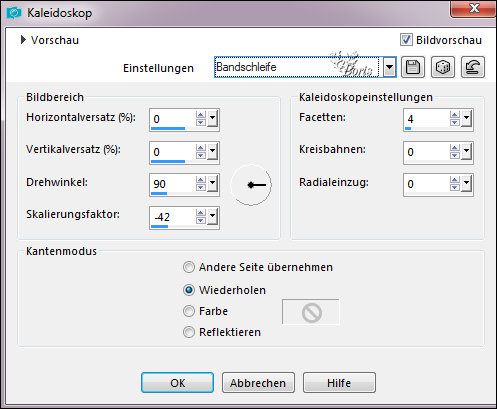Click the Vertikalversatz value field
The width and height of the screenshot is (497, 409).
[172, 152]
